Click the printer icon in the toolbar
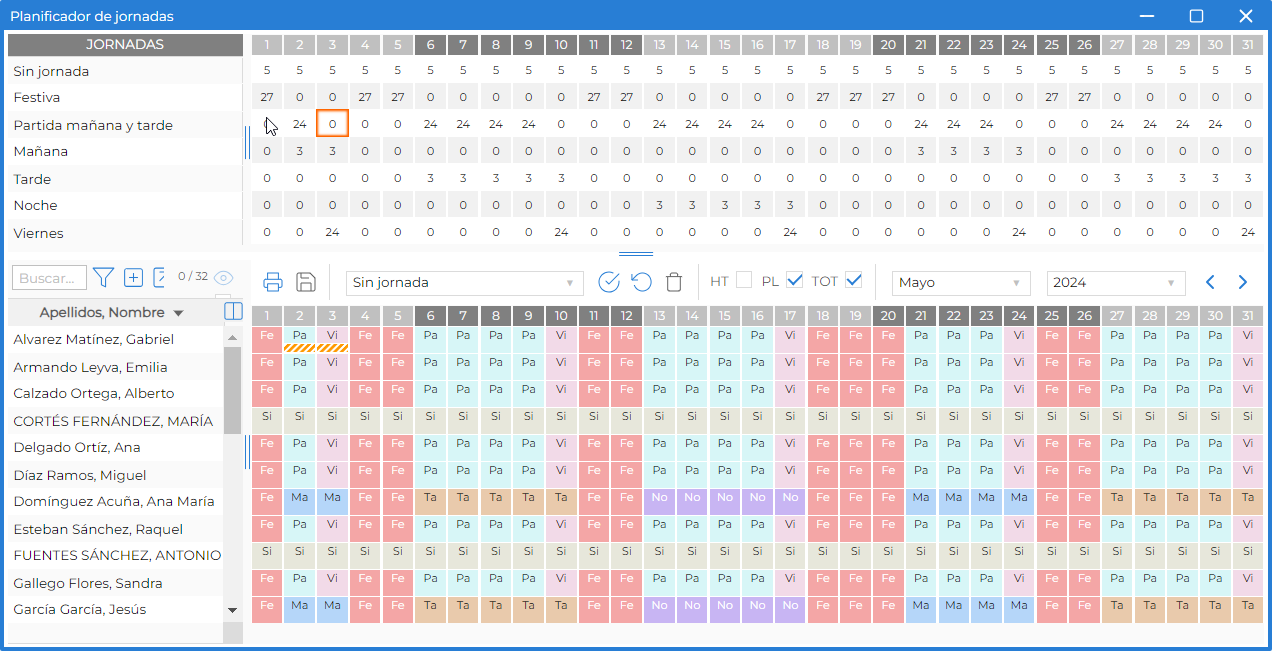Image resolution: width=1272 pixels, height=651 pixels. (273, 282)
